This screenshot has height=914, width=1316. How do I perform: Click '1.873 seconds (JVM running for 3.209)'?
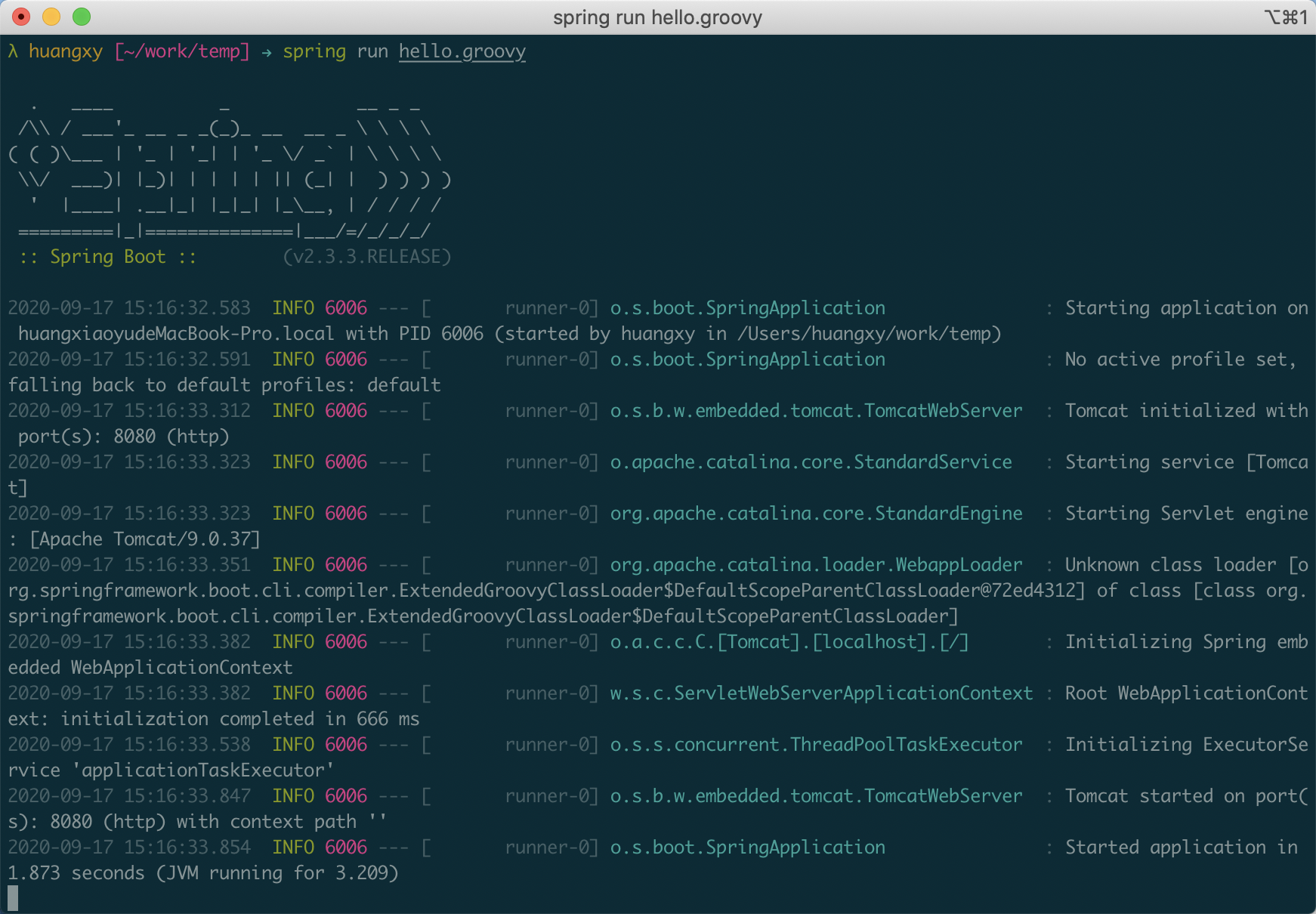(x=203, y=873)
